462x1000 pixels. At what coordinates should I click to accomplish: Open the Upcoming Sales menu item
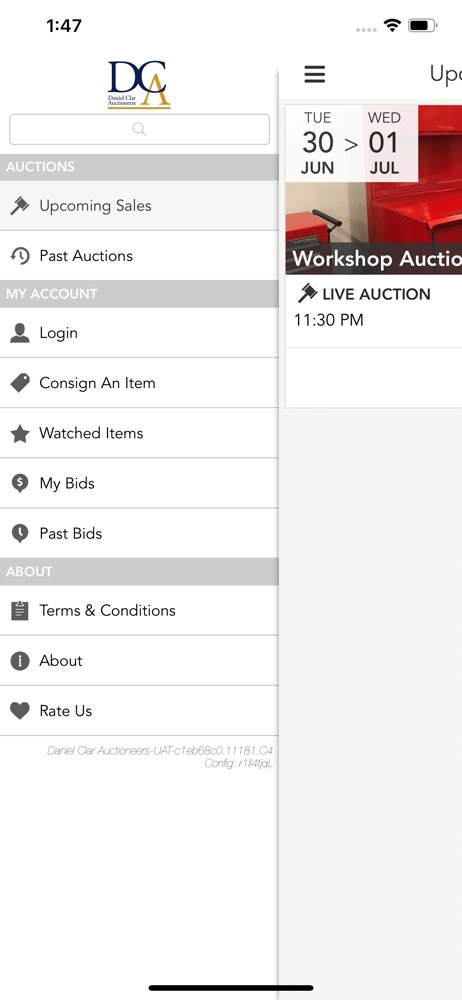[139, 206]
